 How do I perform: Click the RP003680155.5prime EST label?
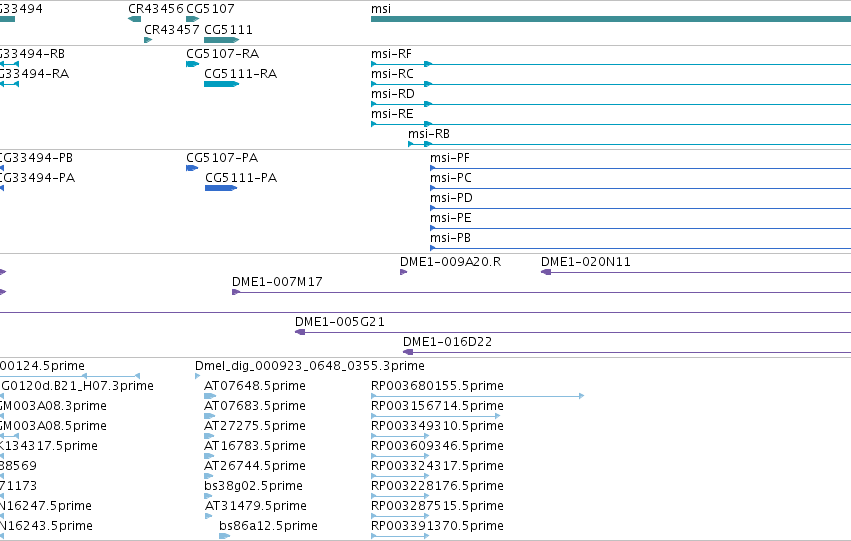pyautogui.click(x=437, y=386)
